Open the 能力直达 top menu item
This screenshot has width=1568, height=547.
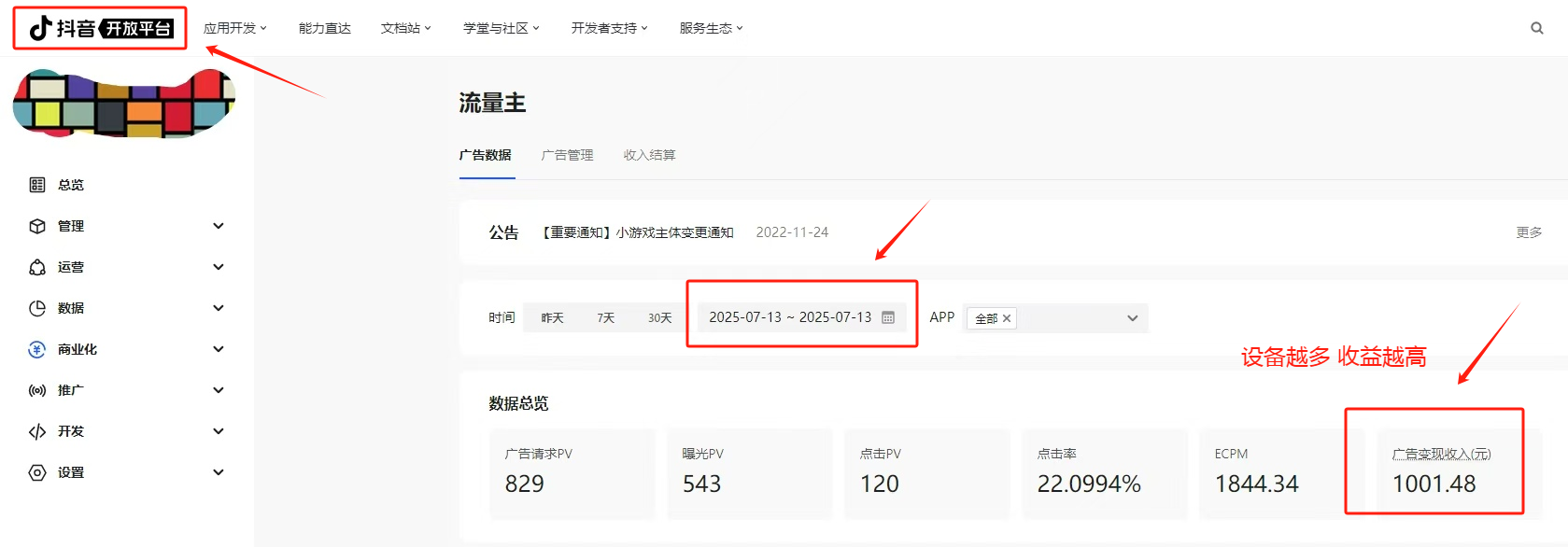325,28
